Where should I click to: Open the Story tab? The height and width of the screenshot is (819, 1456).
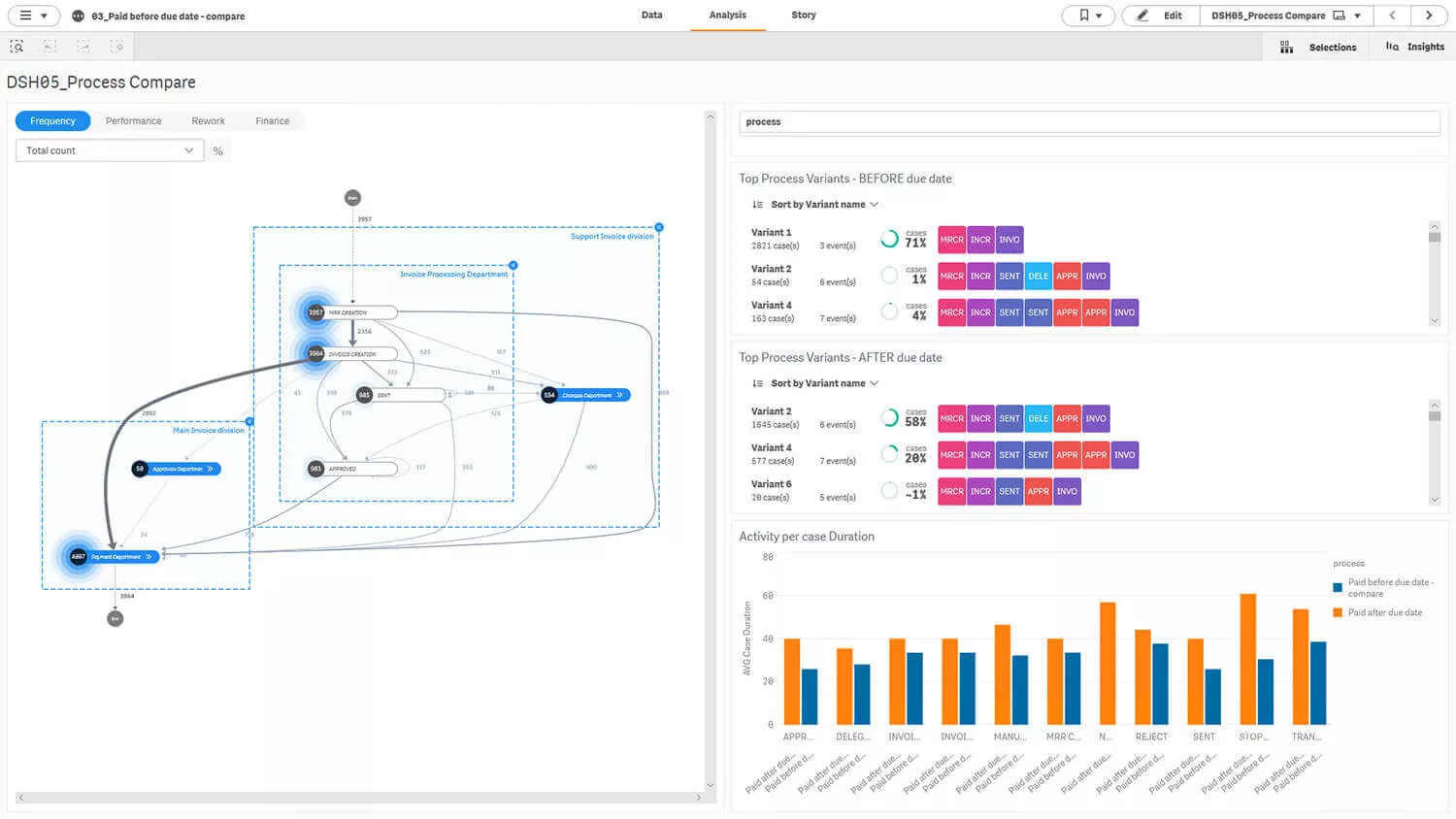tap(804, 16)
